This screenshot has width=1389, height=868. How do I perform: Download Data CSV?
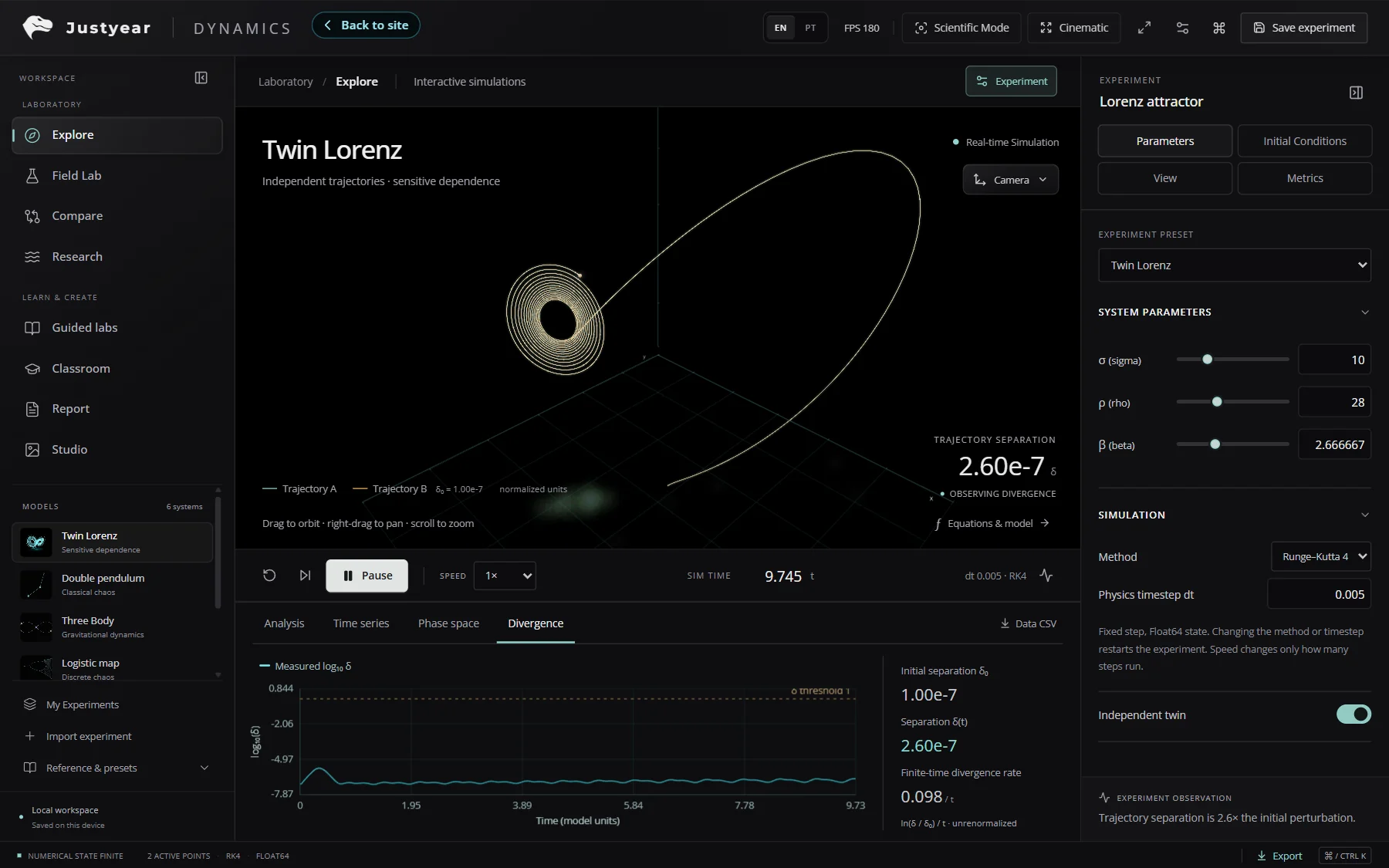coord(1028,623)
